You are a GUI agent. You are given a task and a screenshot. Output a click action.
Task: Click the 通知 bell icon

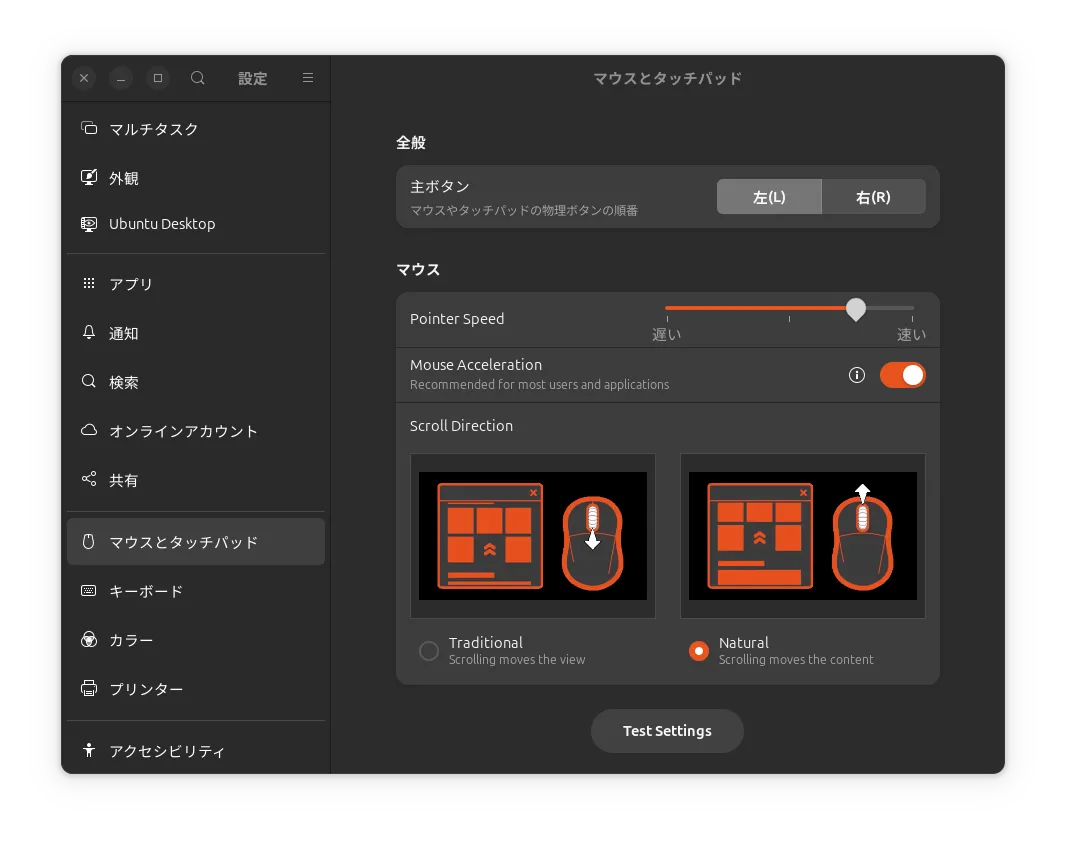[89, 332]
